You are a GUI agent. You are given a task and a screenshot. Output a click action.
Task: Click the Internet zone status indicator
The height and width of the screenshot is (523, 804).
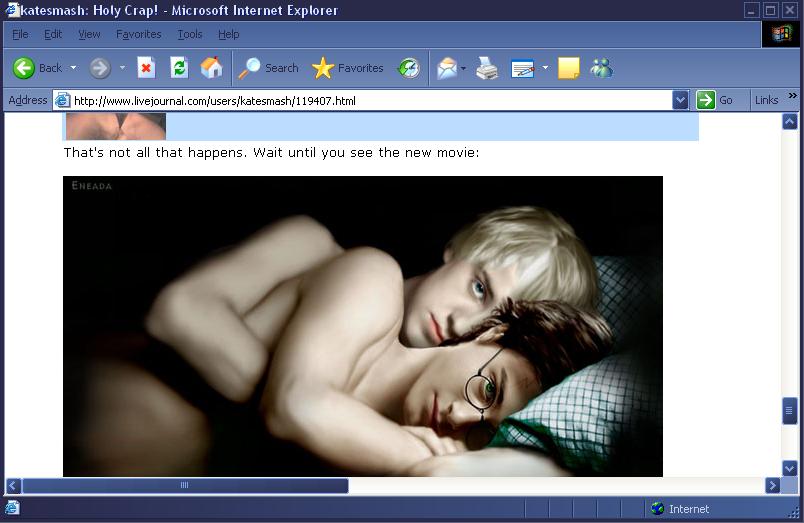[x=680, y=509]
